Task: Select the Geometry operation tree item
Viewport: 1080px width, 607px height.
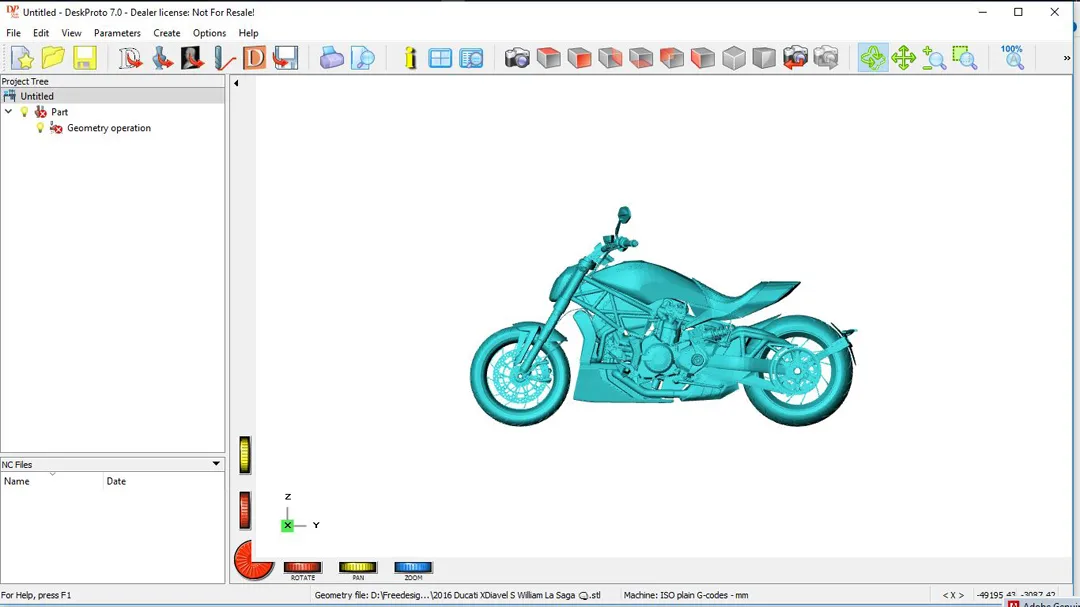Action: 109,128
